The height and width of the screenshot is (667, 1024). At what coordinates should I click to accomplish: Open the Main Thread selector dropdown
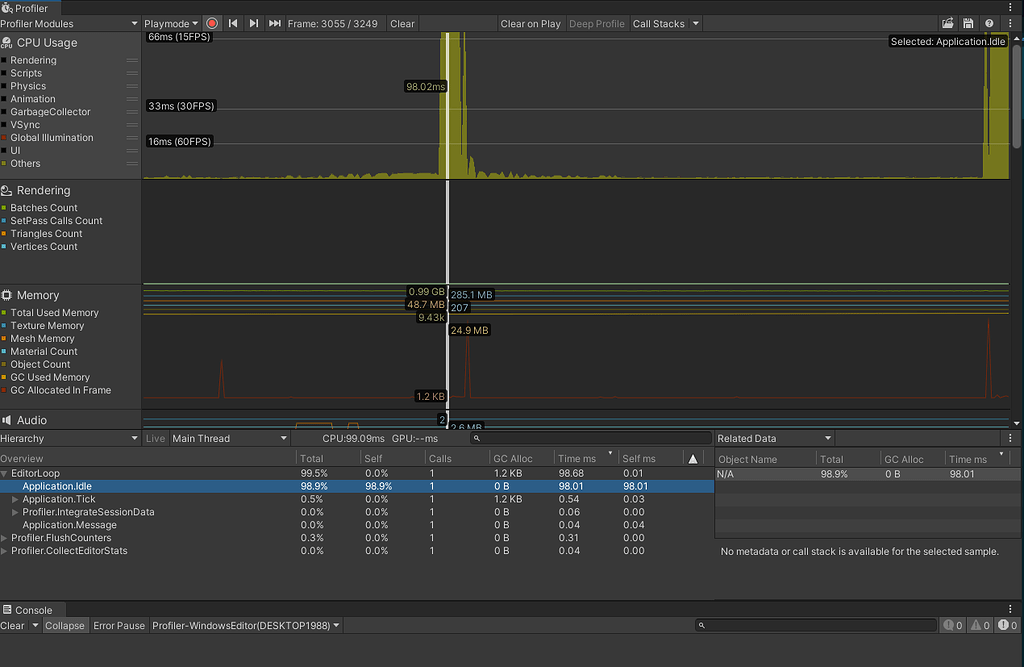coord(230,438)
